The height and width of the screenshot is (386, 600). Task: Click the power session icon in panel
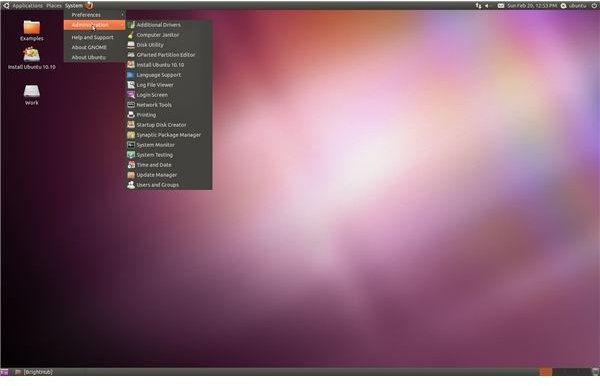(595, 6)
